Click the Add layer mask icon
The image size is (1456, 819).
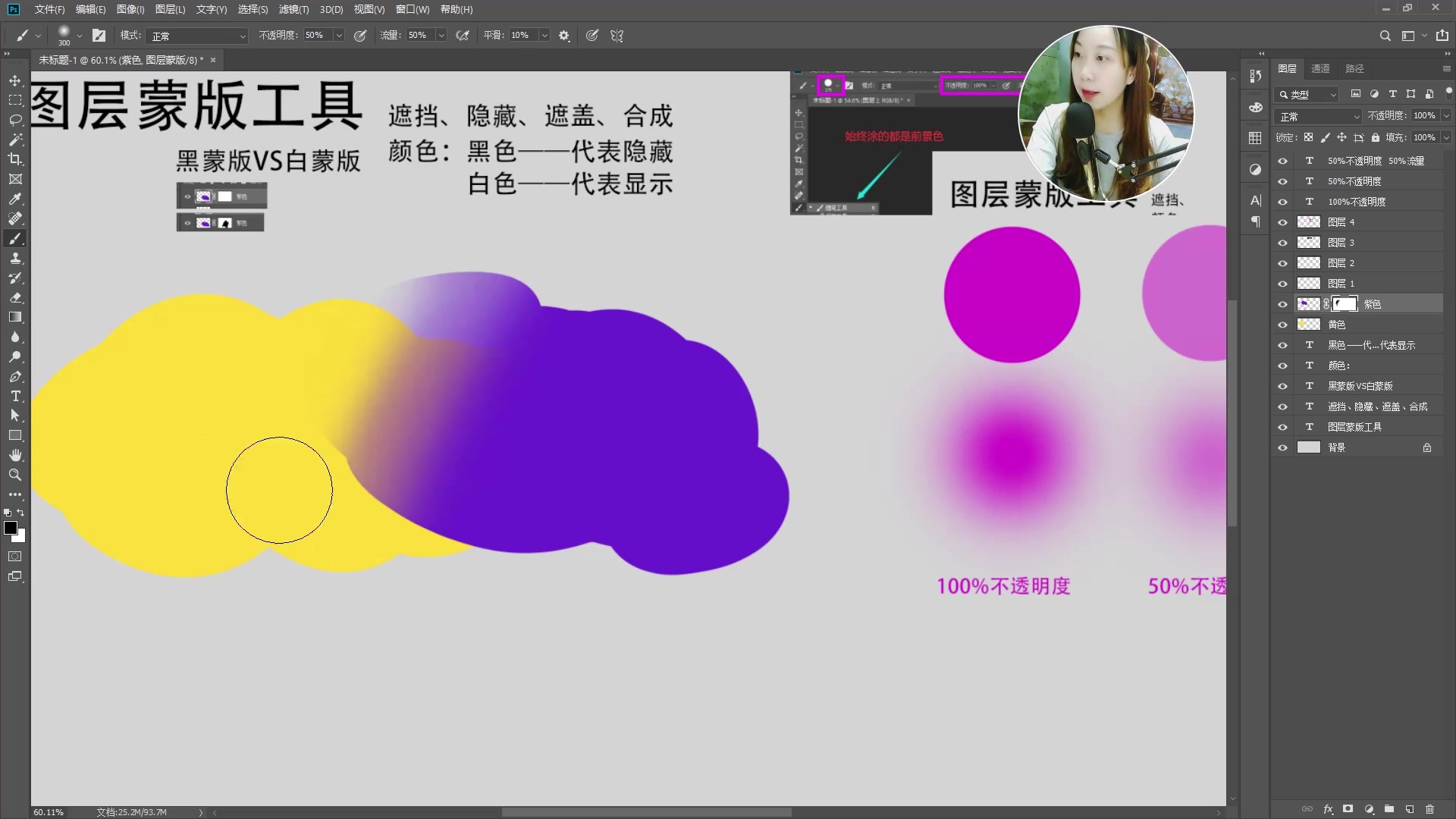tap(1350, 809)
